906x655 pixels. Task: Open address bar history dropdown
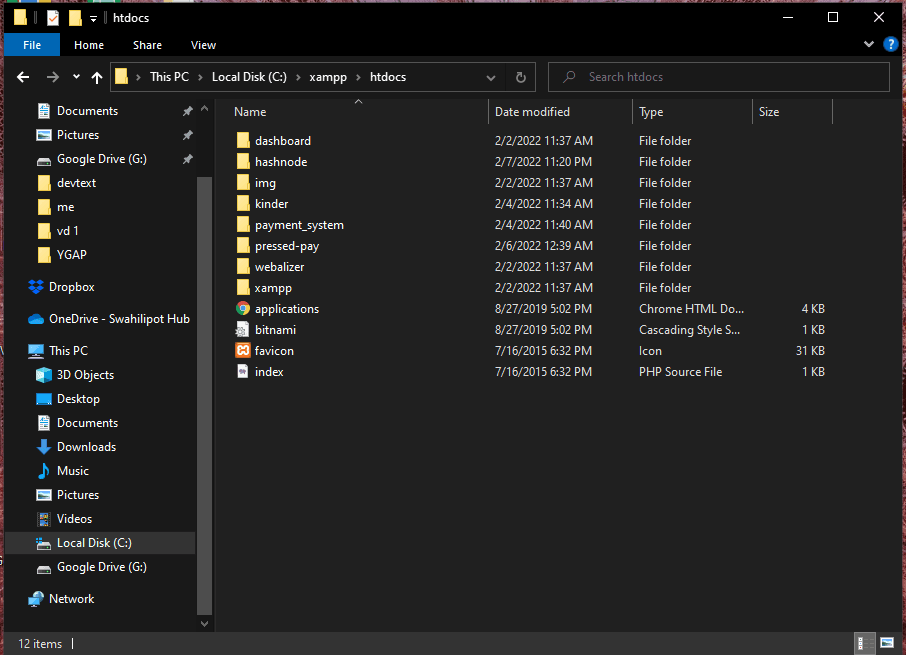tap(491, 77)
